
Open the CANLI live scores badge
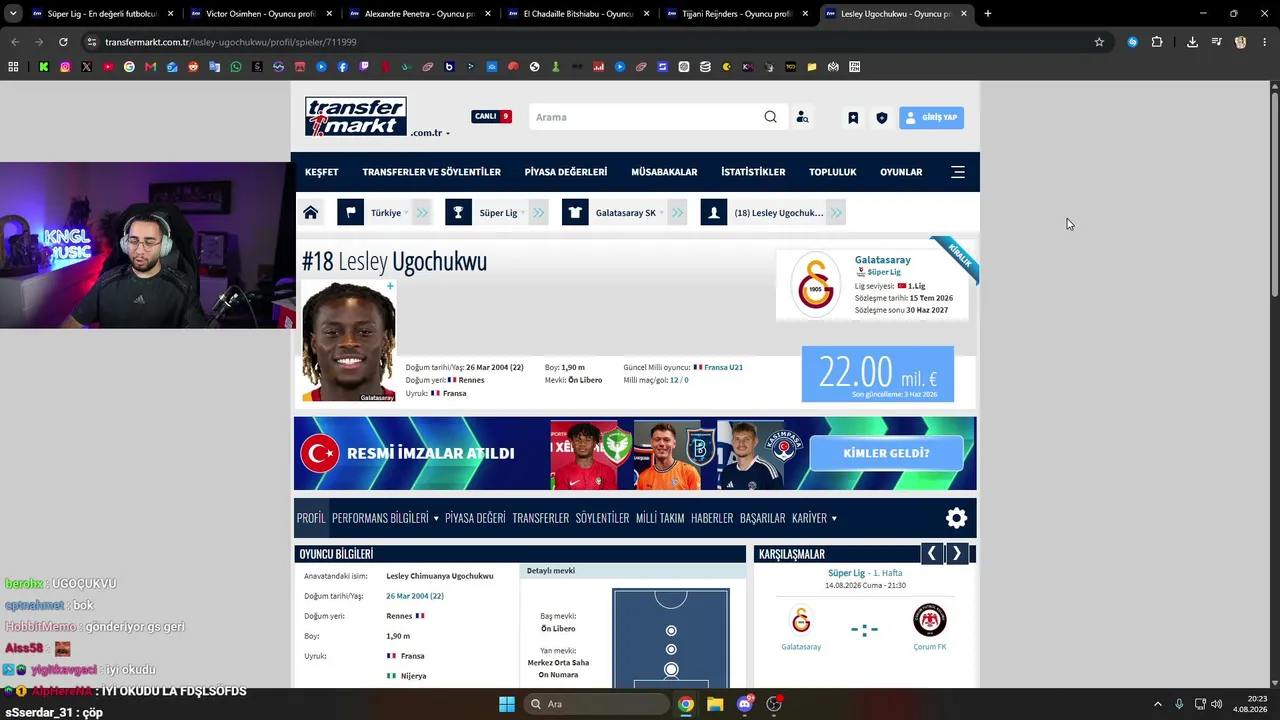(491, 117)
